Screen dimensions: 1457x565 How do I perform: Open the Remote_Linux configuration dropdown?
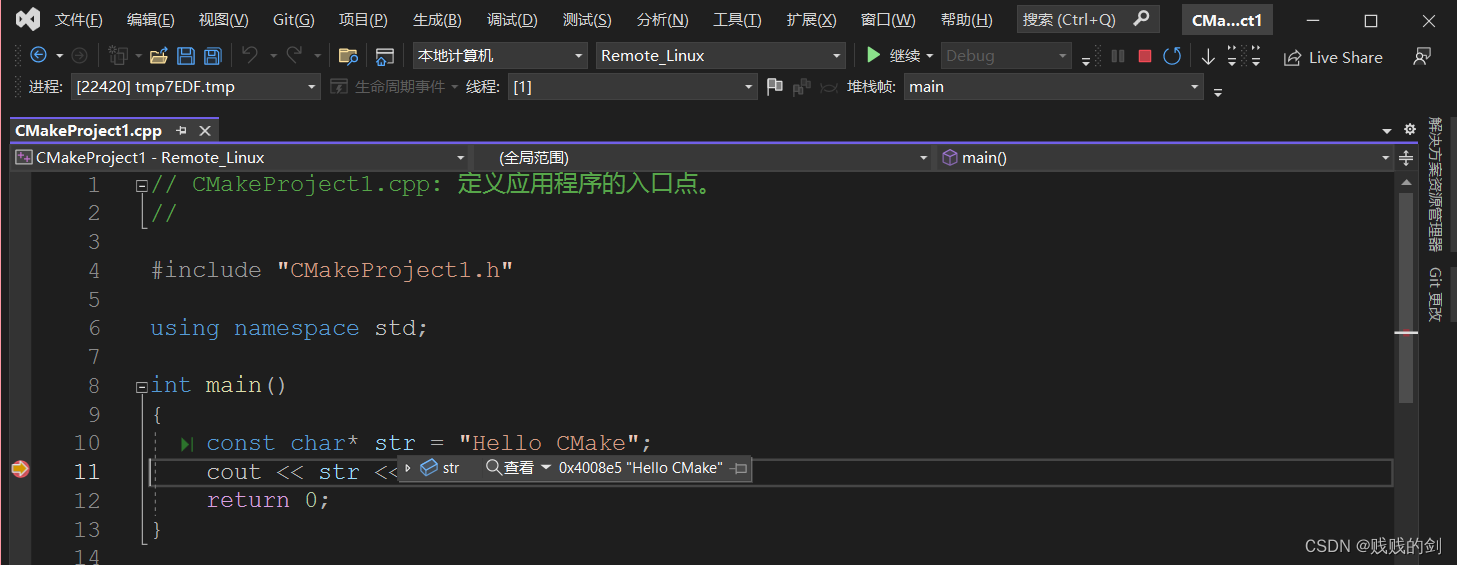[721, 56]
